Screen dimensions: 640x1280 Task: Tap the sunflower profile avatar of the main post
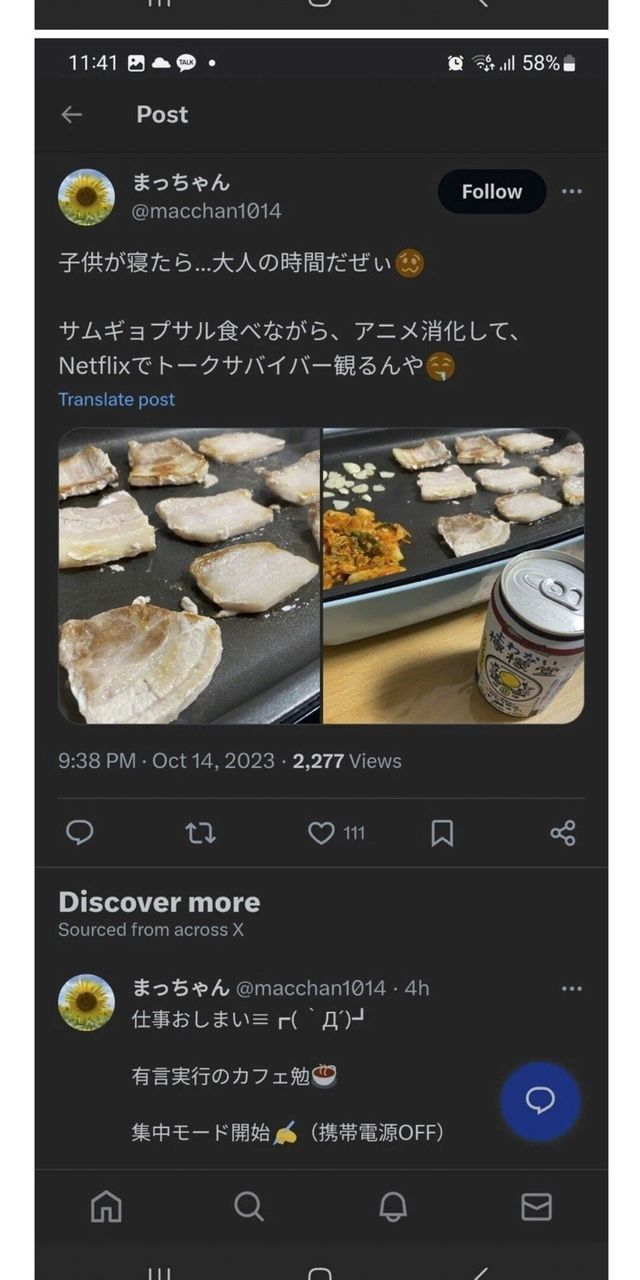[x=87, y=197]
